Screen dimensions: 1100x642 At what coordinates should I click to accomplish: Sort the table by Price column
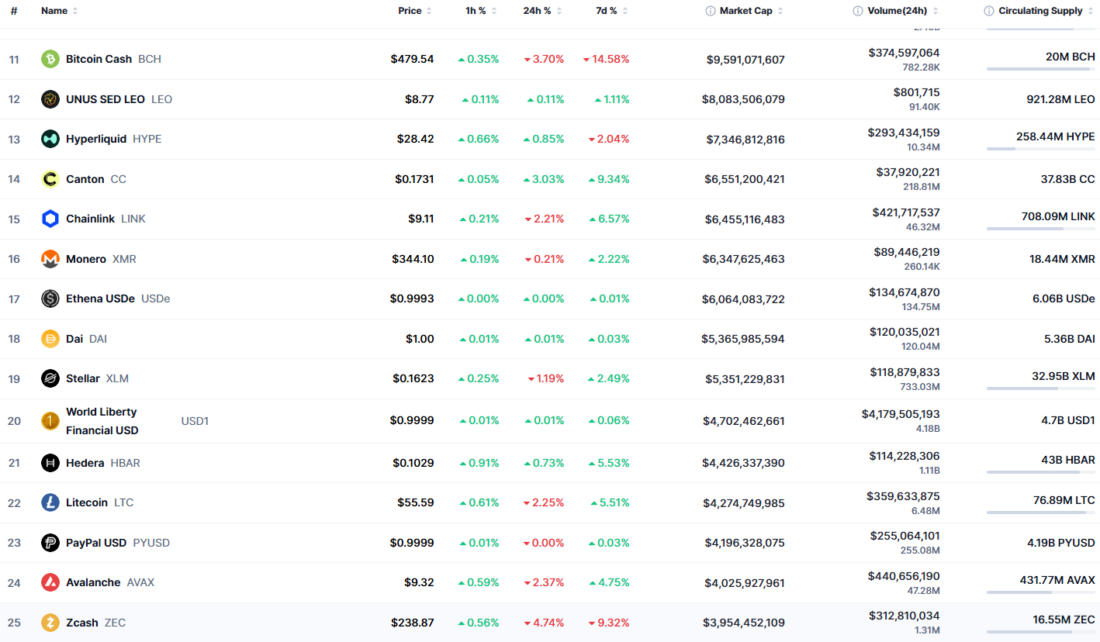(x=415, y=11)
